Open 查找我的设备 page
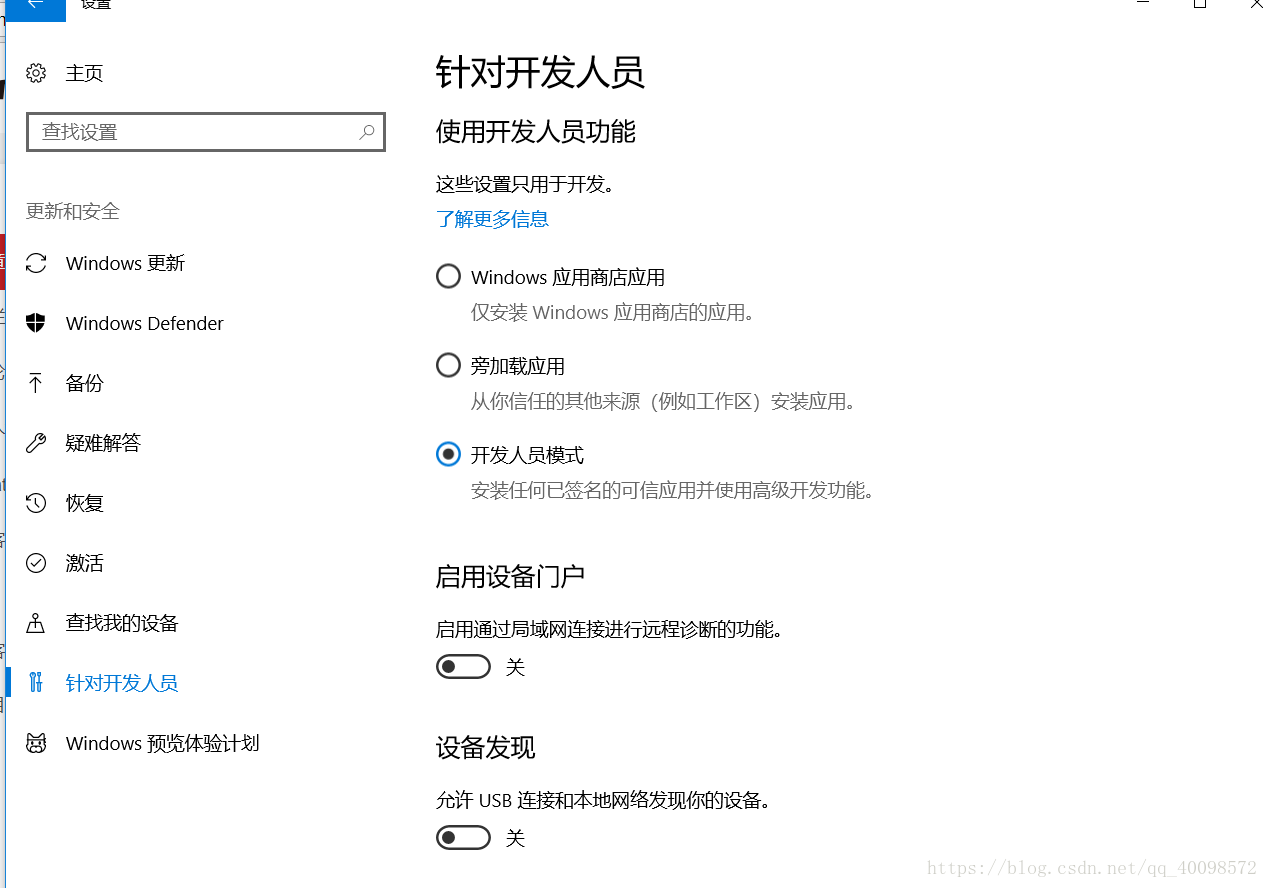Image resolution: width=1268 pixels, height=888 pixels. pyautogui.click(x=122, y=623)
